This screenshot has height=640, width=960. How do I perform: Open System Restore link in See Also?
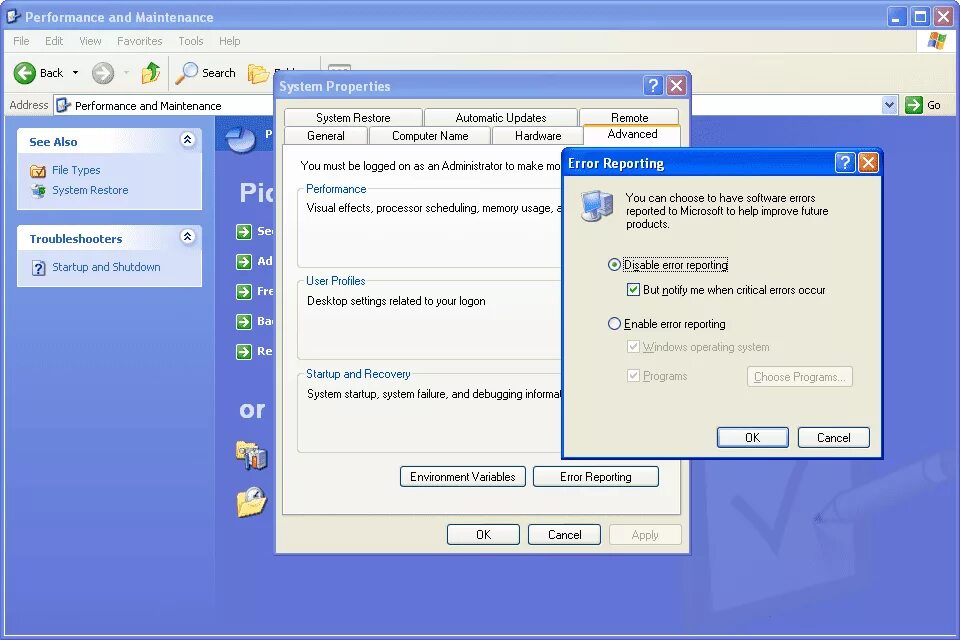(90, 190)
